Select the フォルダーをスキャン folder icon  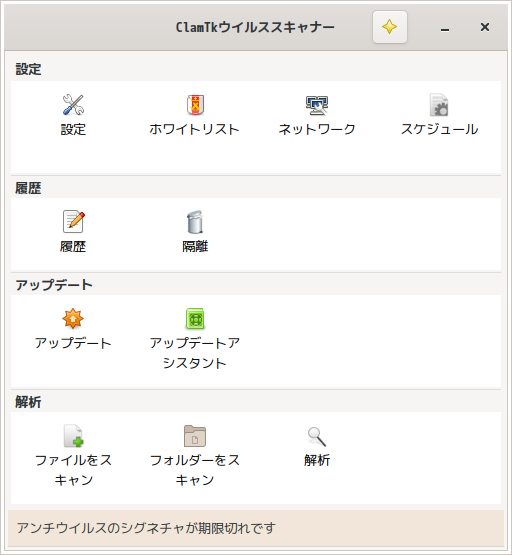195,436
